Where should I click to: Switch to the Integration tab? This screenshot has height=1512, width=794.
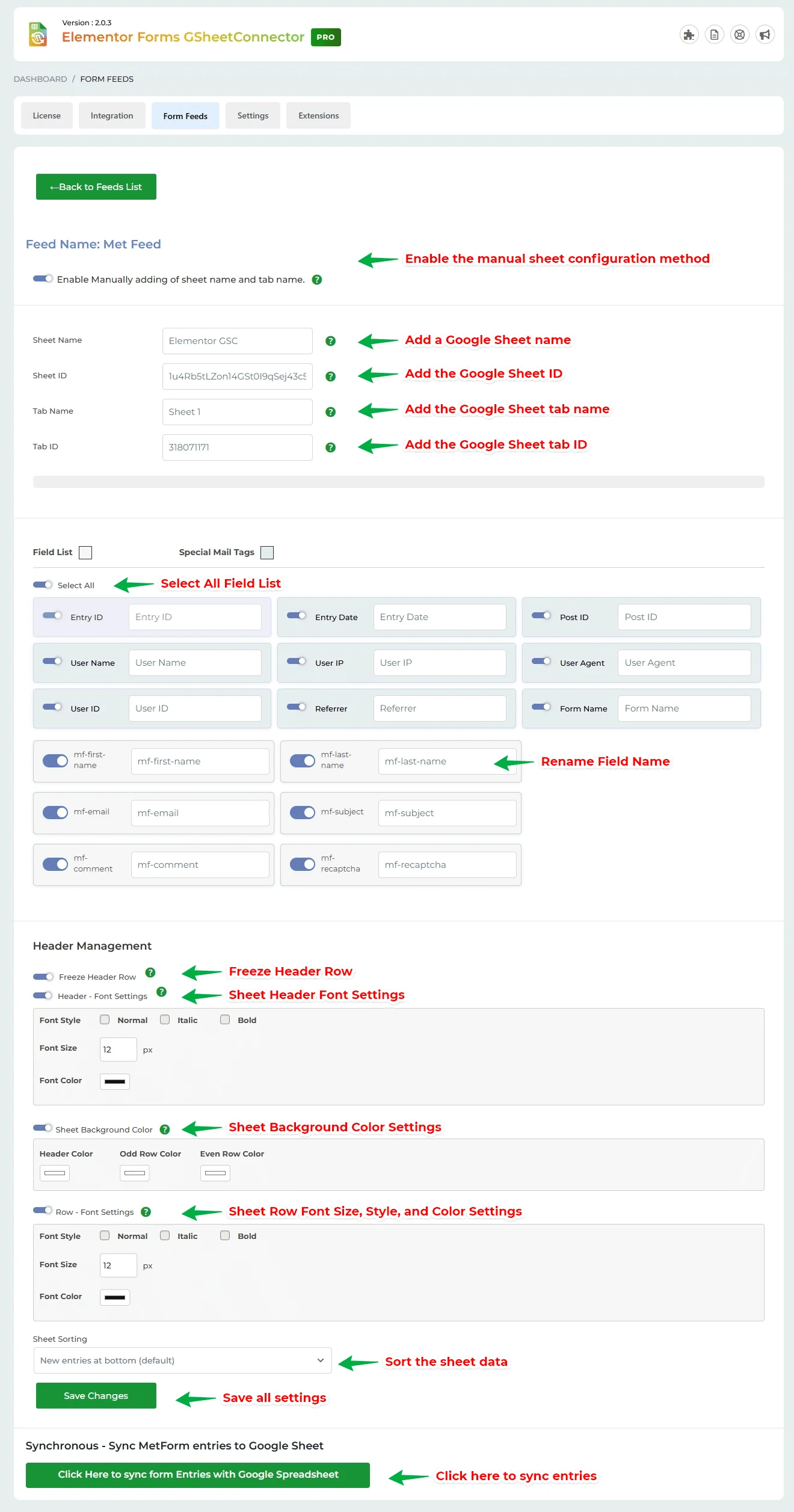pos(112,115)
